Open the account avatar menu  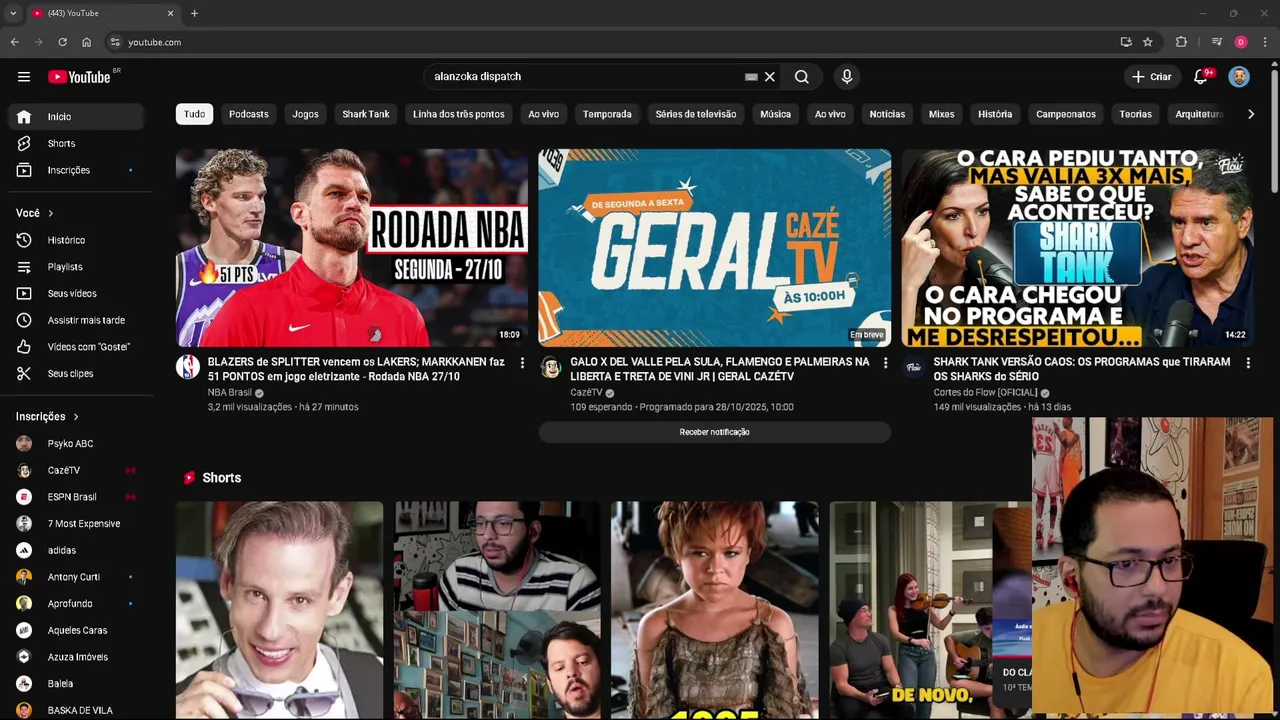tap(1239, 77)
